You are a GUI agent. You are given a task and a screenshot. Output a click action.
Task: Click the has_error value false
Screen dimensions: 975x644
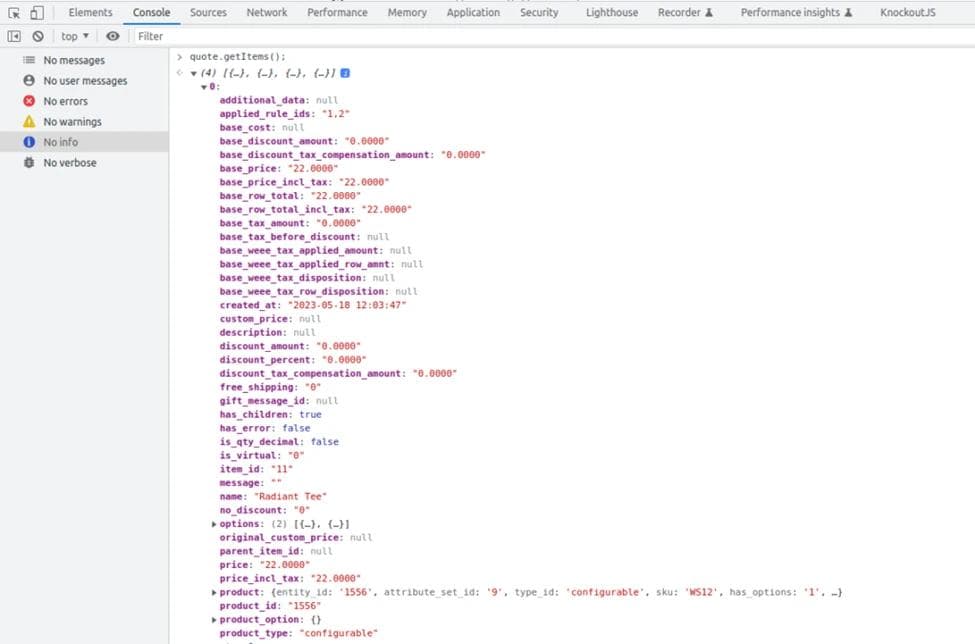click(296, 428)
